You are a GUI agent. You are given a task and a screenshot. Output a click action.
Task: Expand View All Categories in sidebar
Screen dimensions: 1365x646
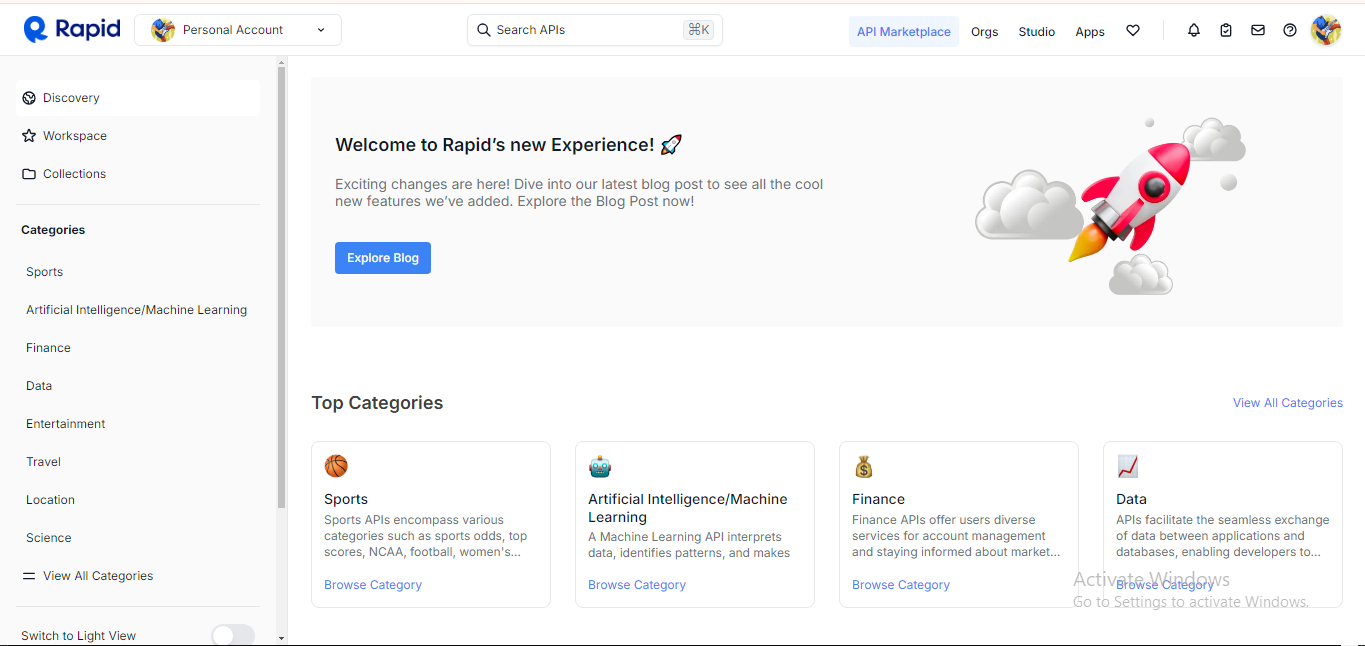pos(97,576)
